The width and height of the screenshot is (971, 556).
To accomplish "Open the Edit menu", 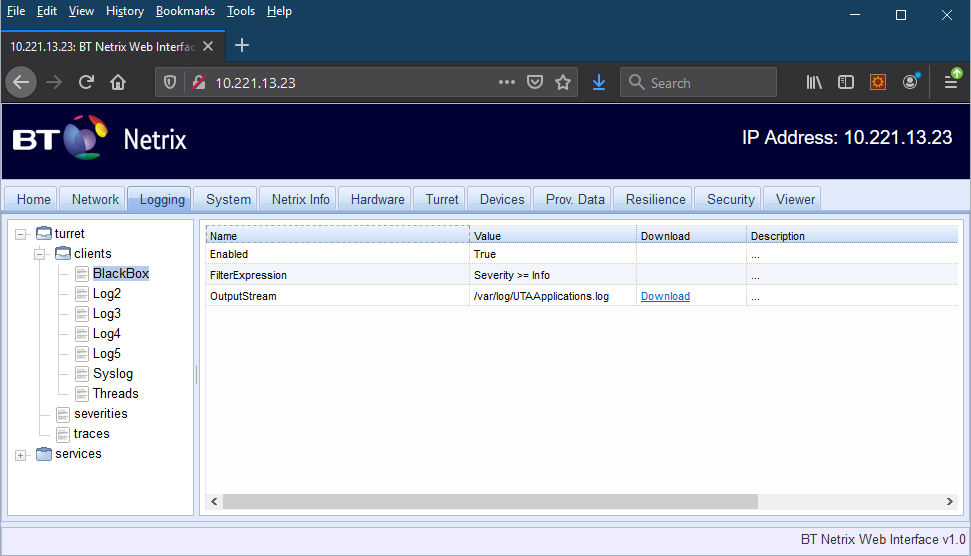I will pos(46,11).
